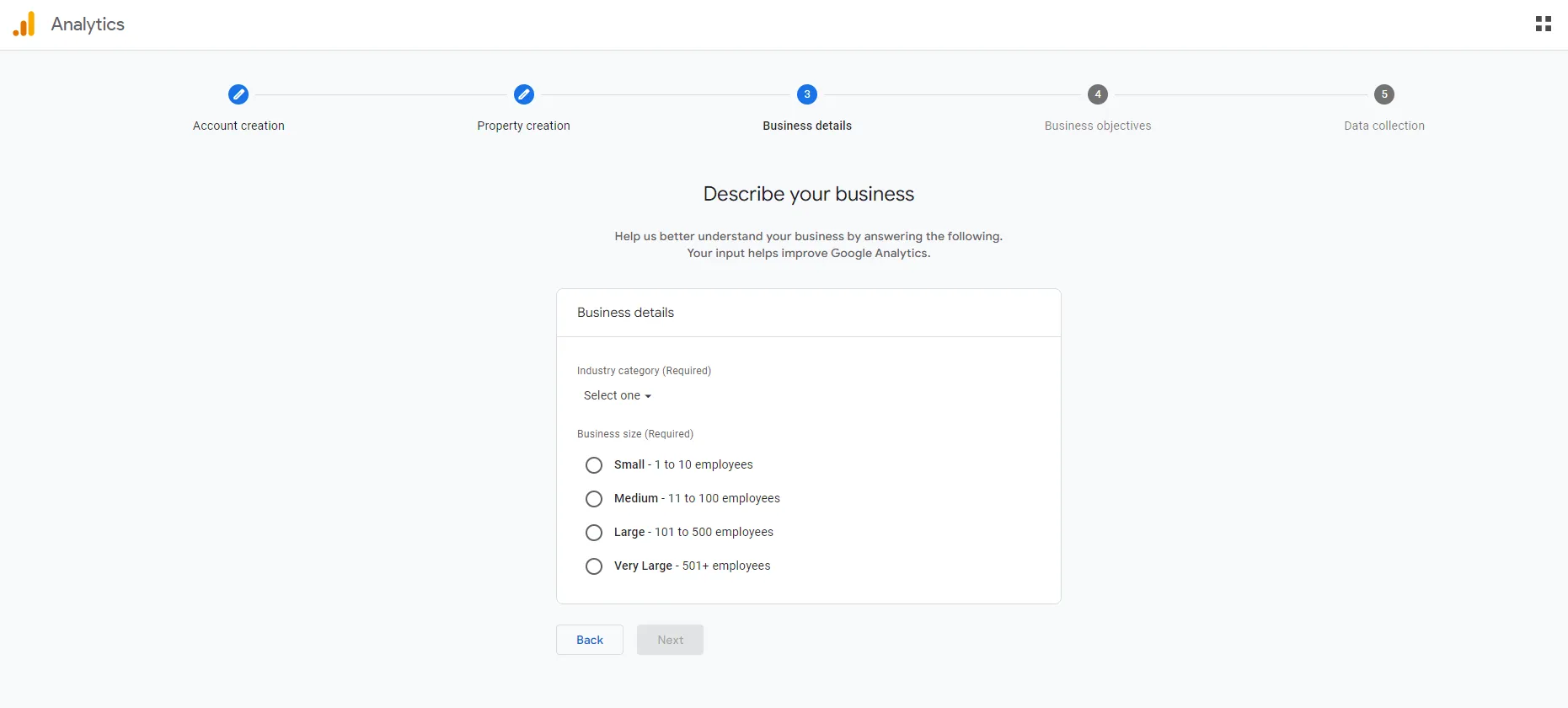Select Very Large 501+ employees radio

tap(594, 566)
